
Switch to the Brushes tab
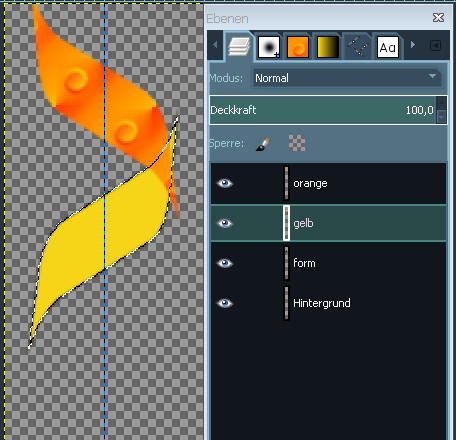click(x=269, y=47)
